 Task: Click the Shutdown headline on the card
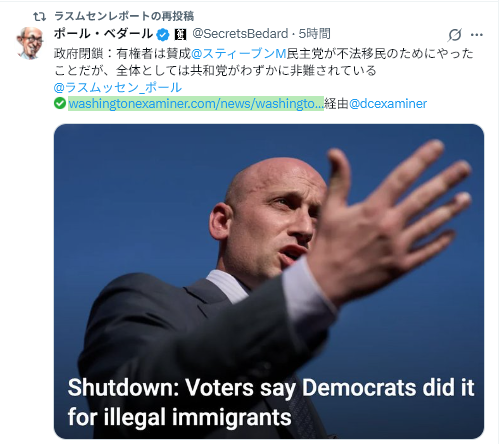(x=271, y=402)
